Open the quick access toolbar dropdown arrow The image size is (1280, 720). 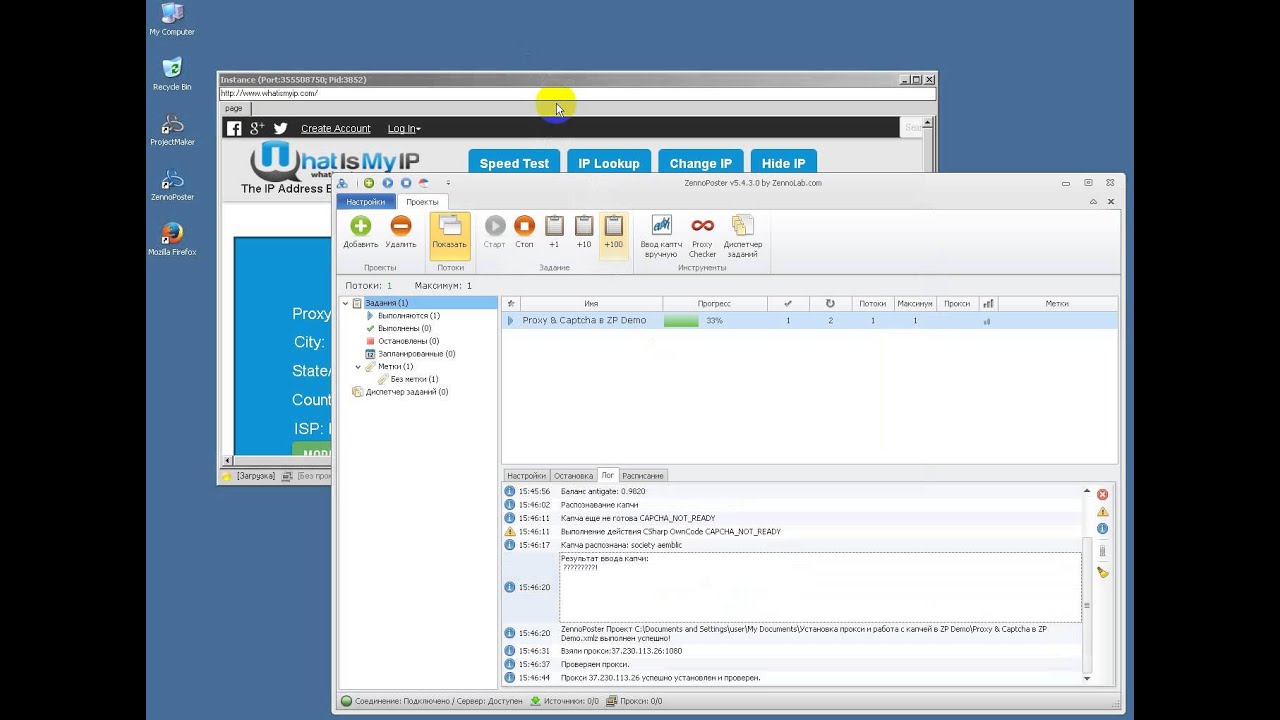point(448,183)
